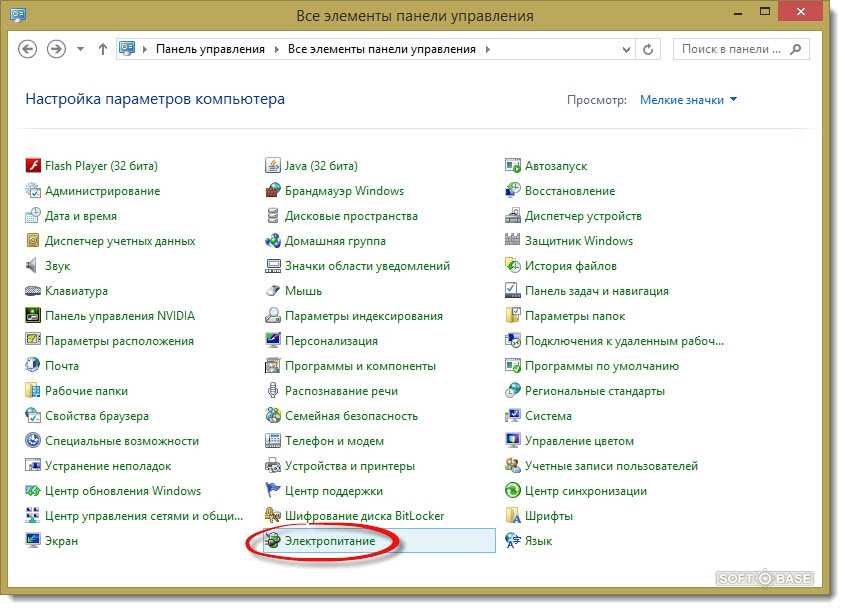Go back with the Back arrow button
Screen dimensions: 845x610
tap(27, 49)
